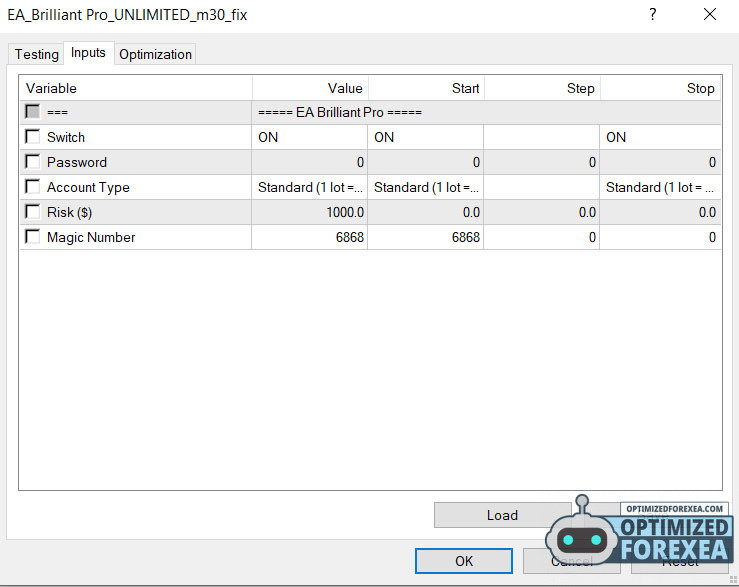Select the Magic Number Start cell 6868

(426, 237)
